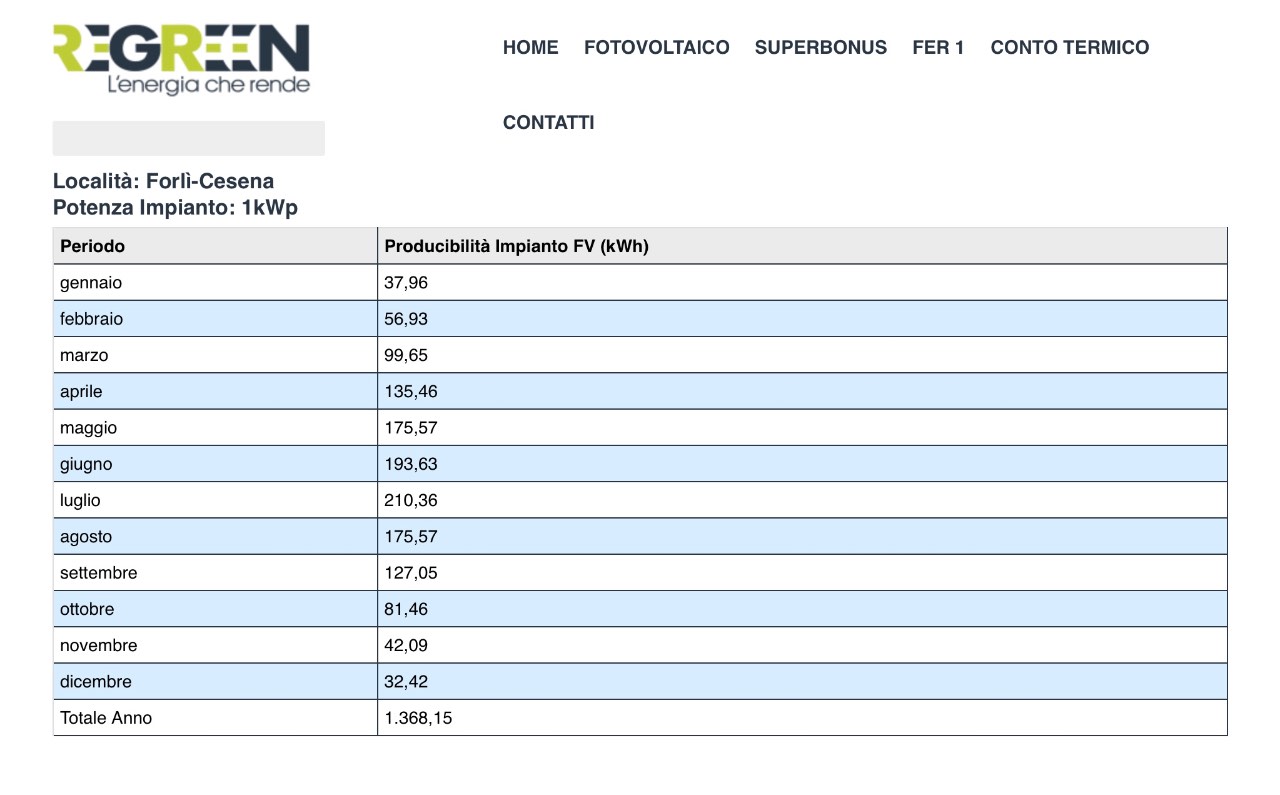Screen dimensions: 1280x795
Task: Open the HOME menu item
Action: click(530, 47)
